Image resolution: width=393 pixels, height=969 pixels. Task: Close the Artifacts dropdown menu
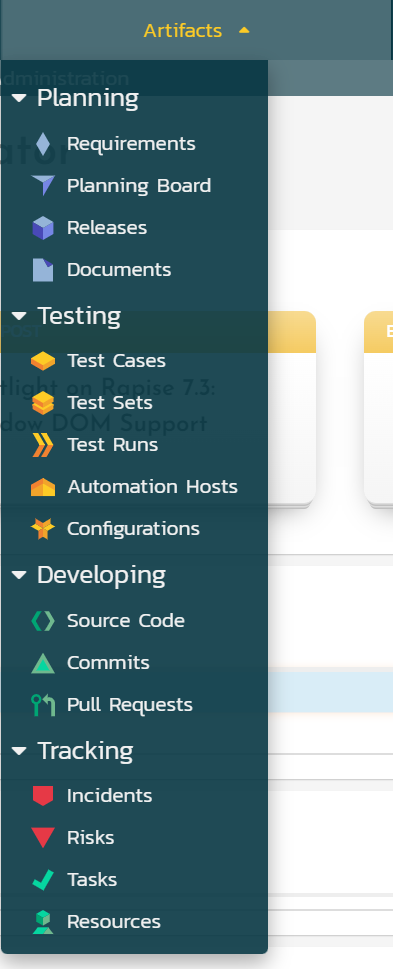tap(196, 30)
